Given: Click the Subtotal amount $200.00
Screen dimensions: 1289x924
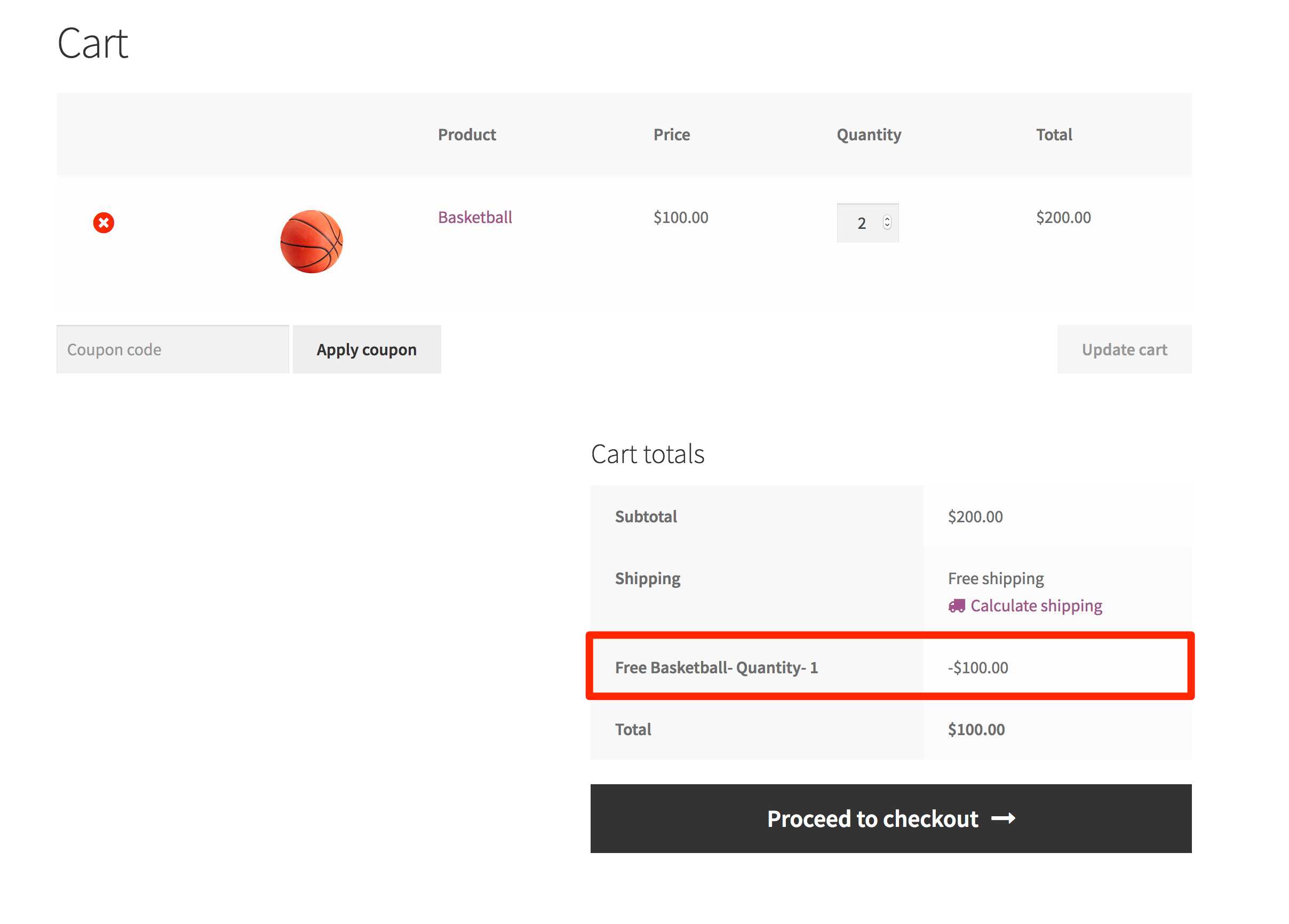Looking at the screenshot, I should [975, 516].
